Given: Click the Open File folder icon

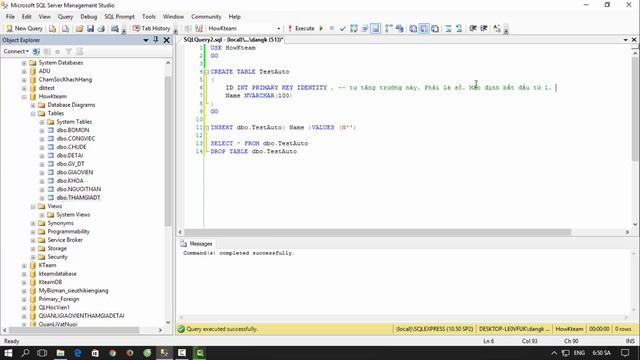Looking at the screenshot, I should [x=79, y=28].
